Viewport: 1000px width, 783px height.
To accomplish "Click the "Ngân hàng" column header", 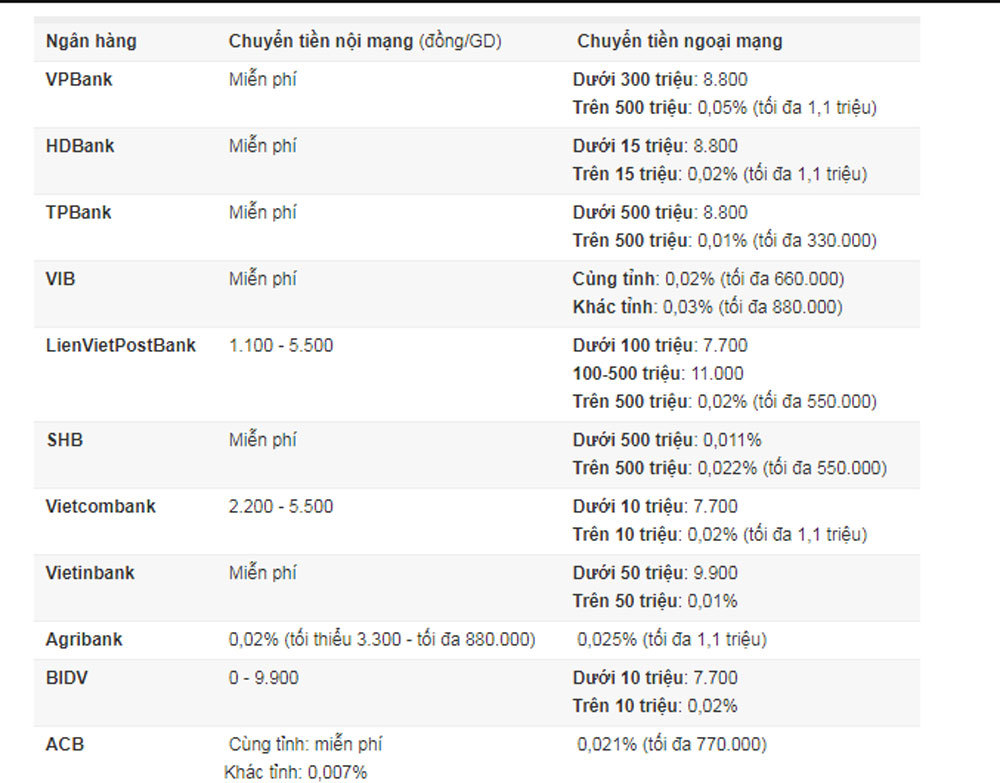I will 91,42.
